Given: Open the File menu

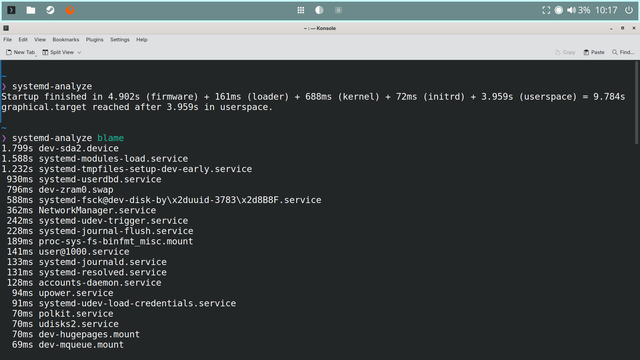Looking at the screenshot, I should tap(8, 40).
